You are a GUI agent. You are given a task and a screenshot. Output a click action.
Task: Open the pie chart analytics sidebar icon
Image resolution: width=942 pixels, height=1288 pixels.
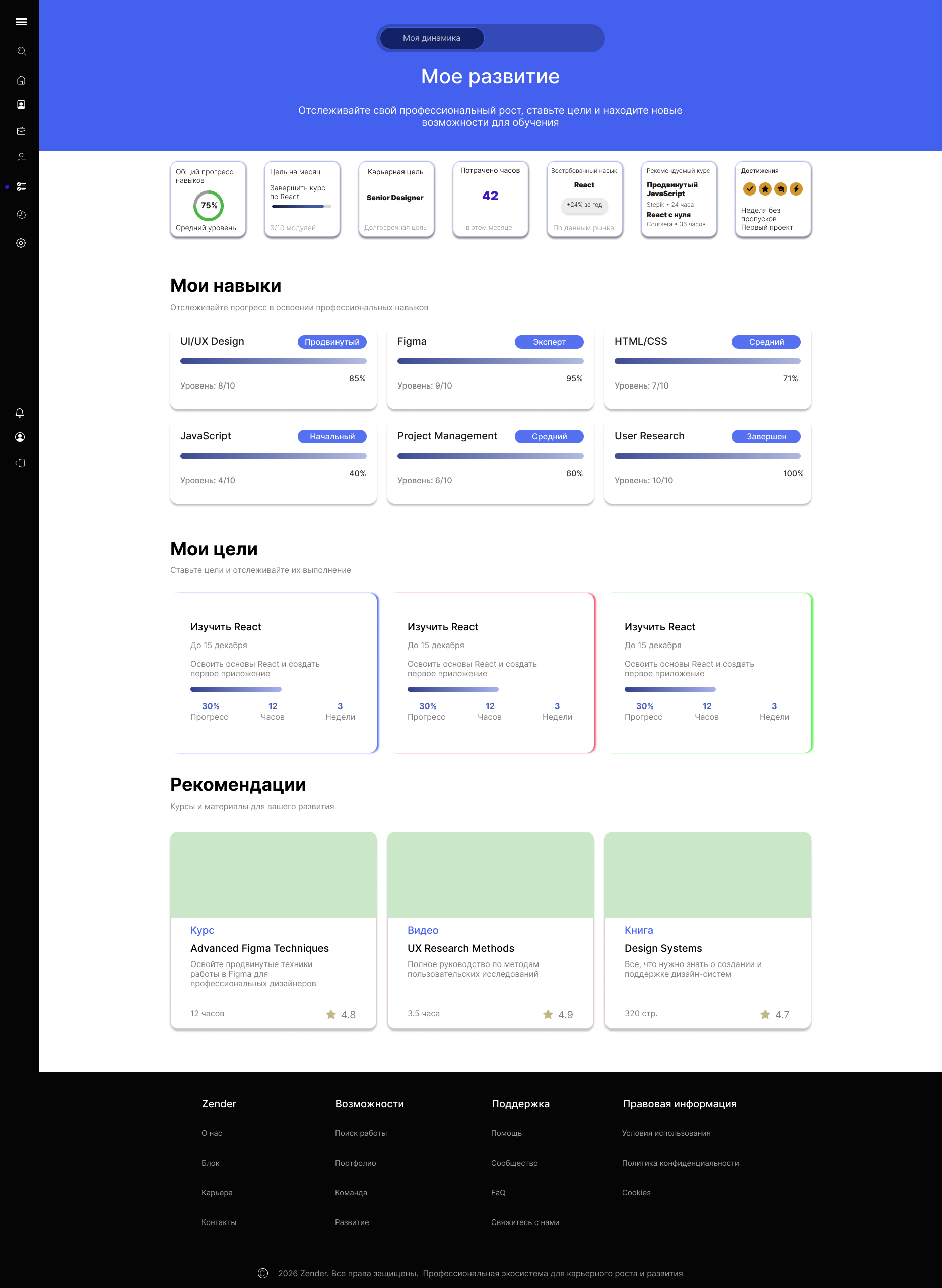coord(21,215)
